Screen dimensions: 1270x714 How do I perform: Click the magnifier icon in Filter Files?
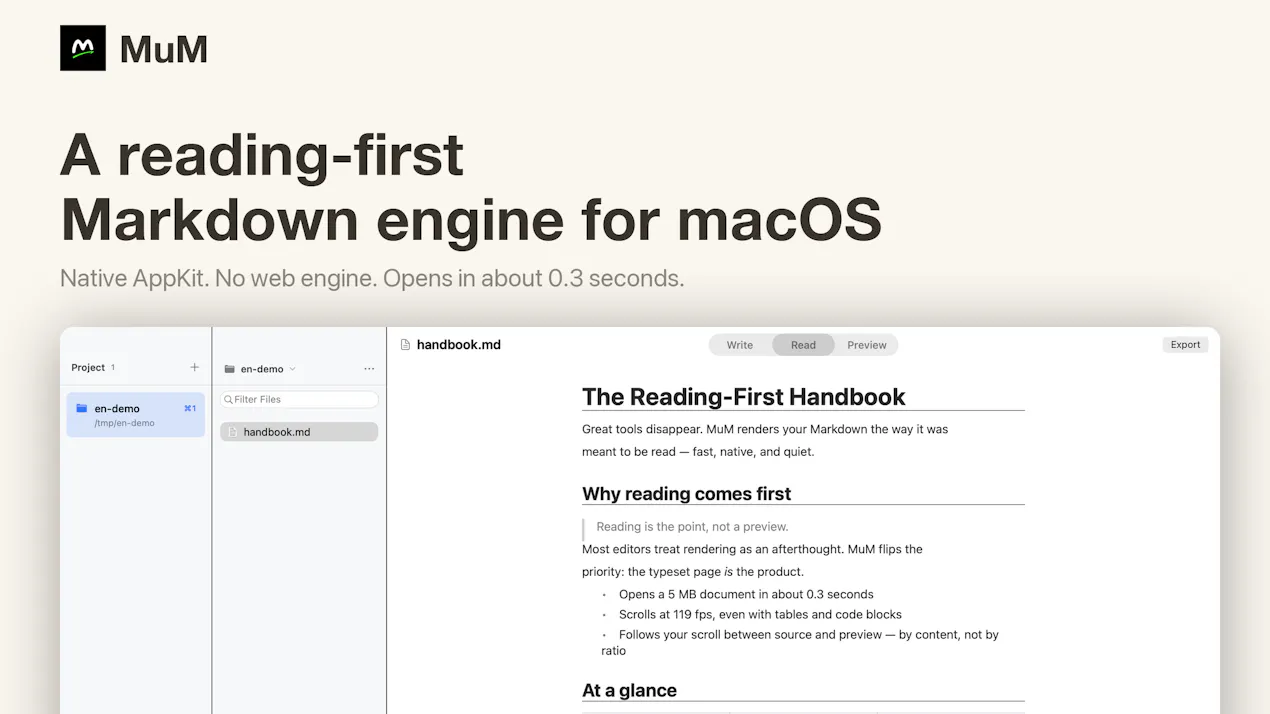pos(228,399)
